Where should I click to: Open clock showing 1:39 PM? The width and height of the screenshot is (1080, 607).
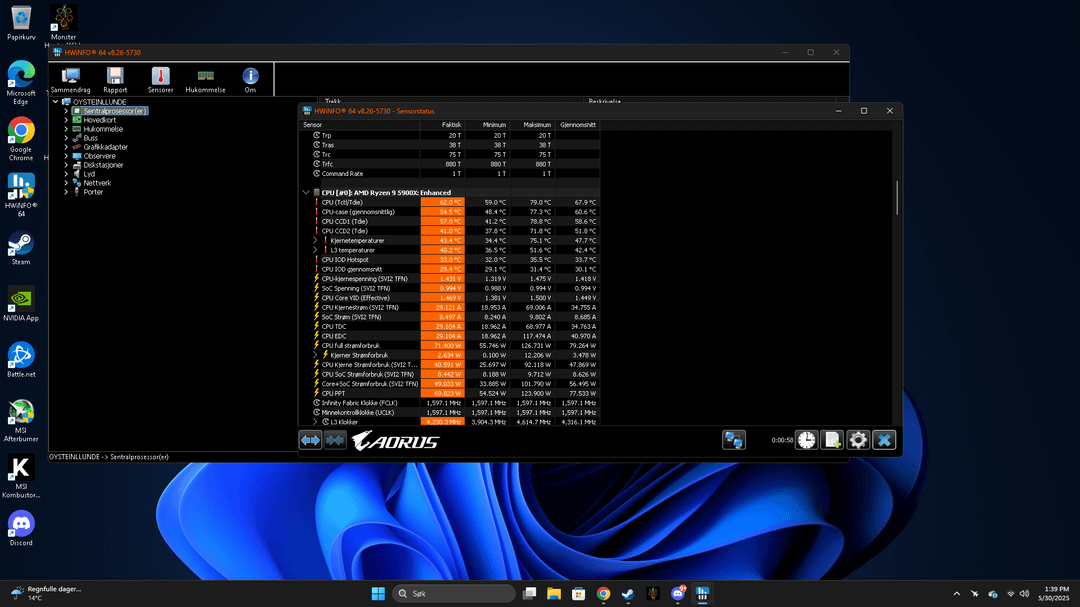point(1056,593)
